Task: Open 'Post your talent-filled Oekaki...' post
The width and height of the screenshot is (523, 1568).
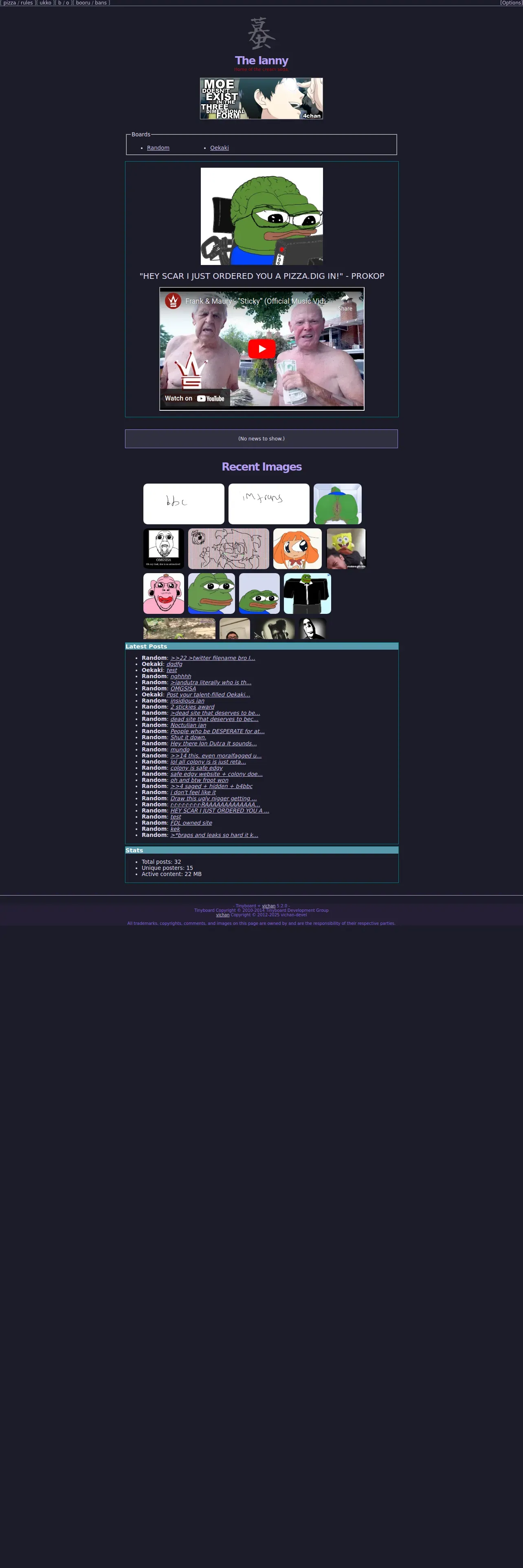Action: click(x=208, y=694)
